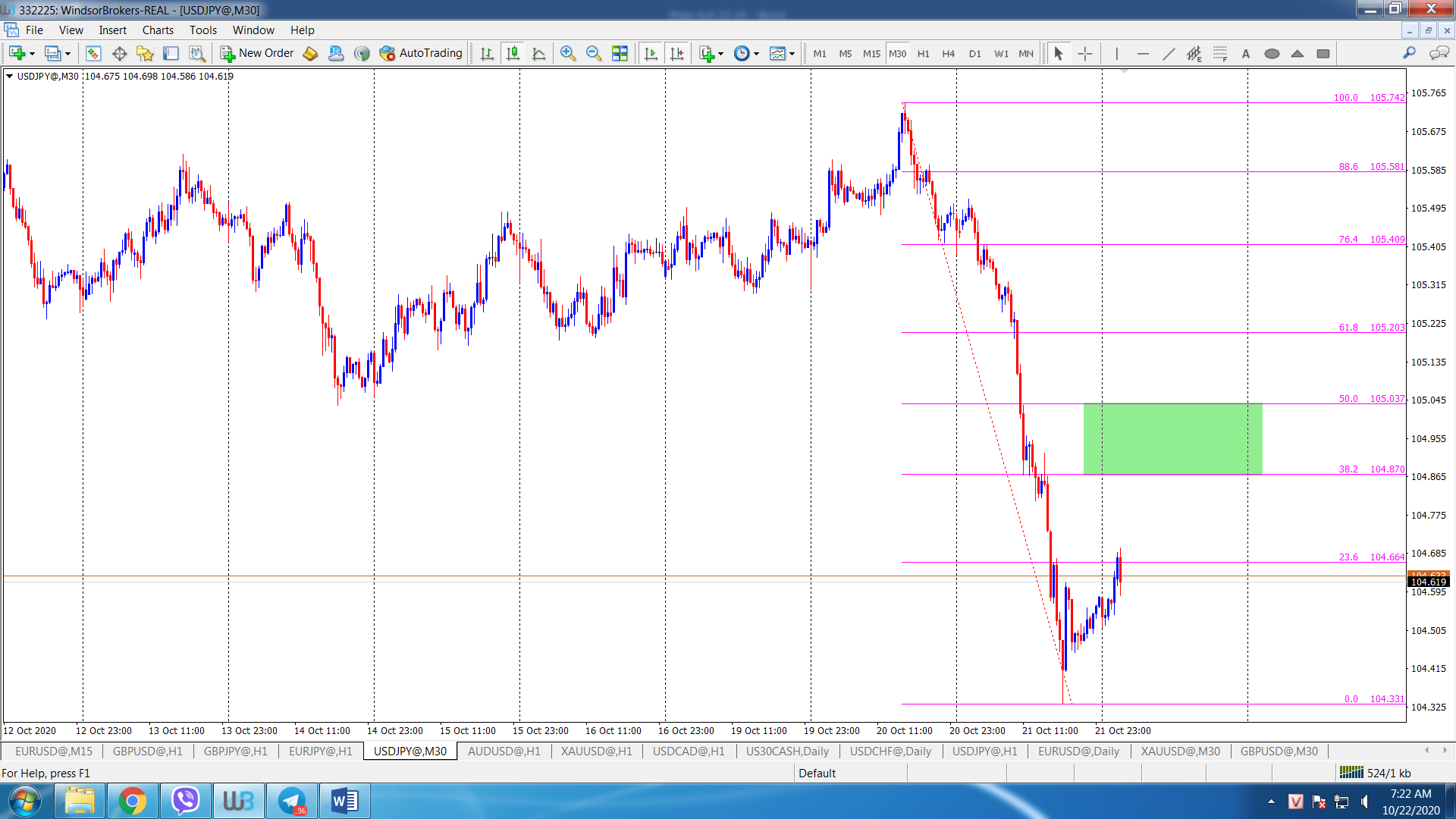Zoom out of the chart

pos(594,53)
